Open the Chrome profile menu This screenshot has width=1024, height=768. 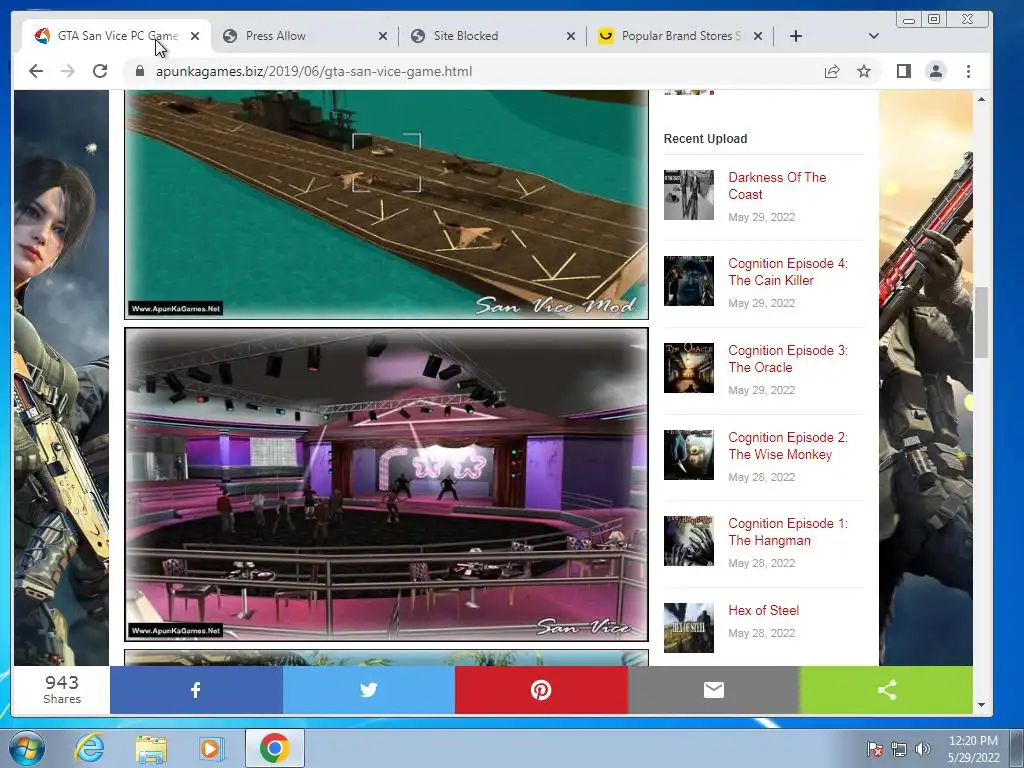coord(936,71)
